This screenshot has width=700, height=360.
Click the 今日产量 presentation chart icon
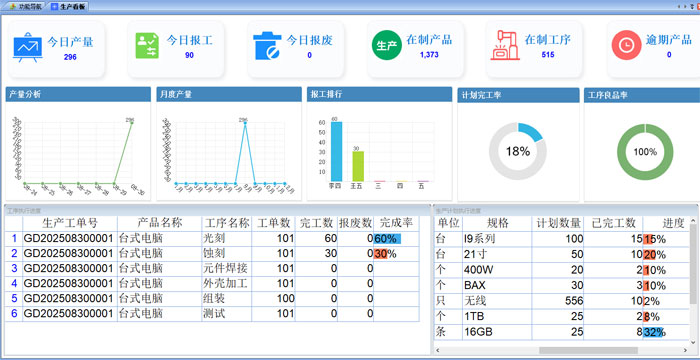[x=28, y=47]
